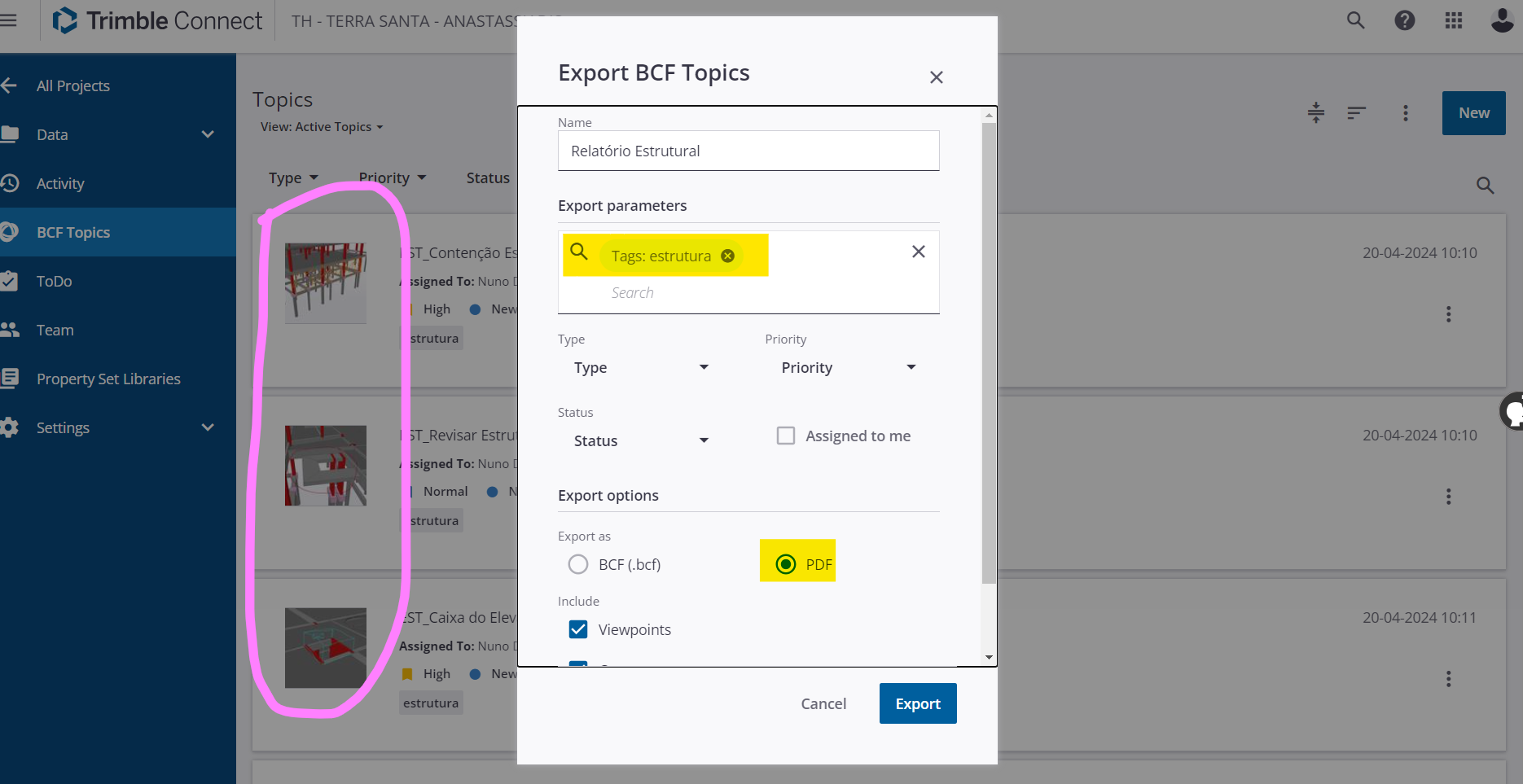Open the Activity section from sidebar

coord(61,183)
